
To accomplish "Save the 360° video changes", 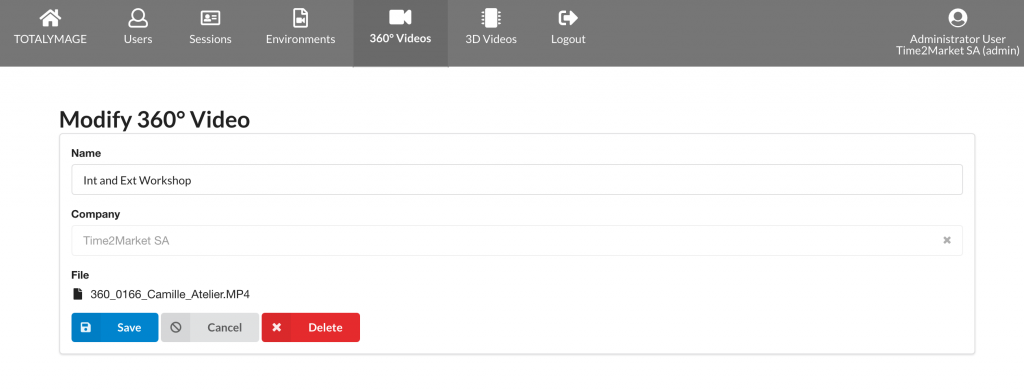I will (115, 327).
